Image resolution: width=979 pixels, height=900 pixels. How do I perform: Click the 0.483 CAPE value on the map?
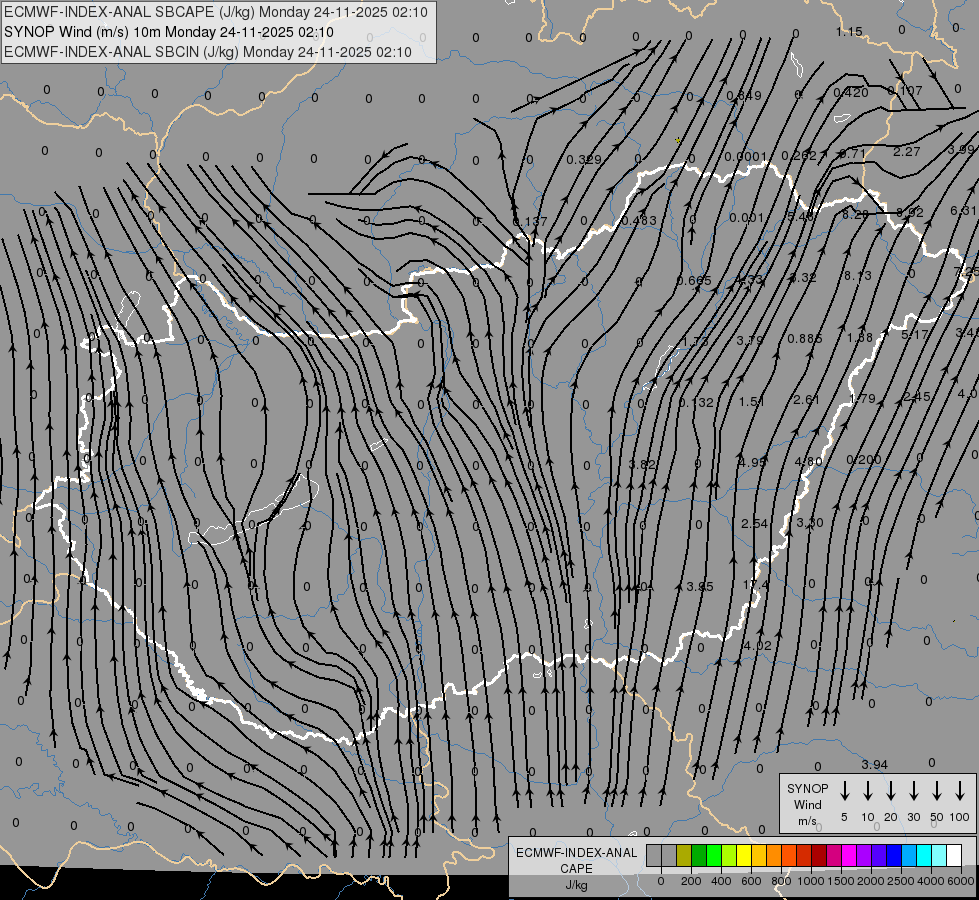tap(639, 220)
